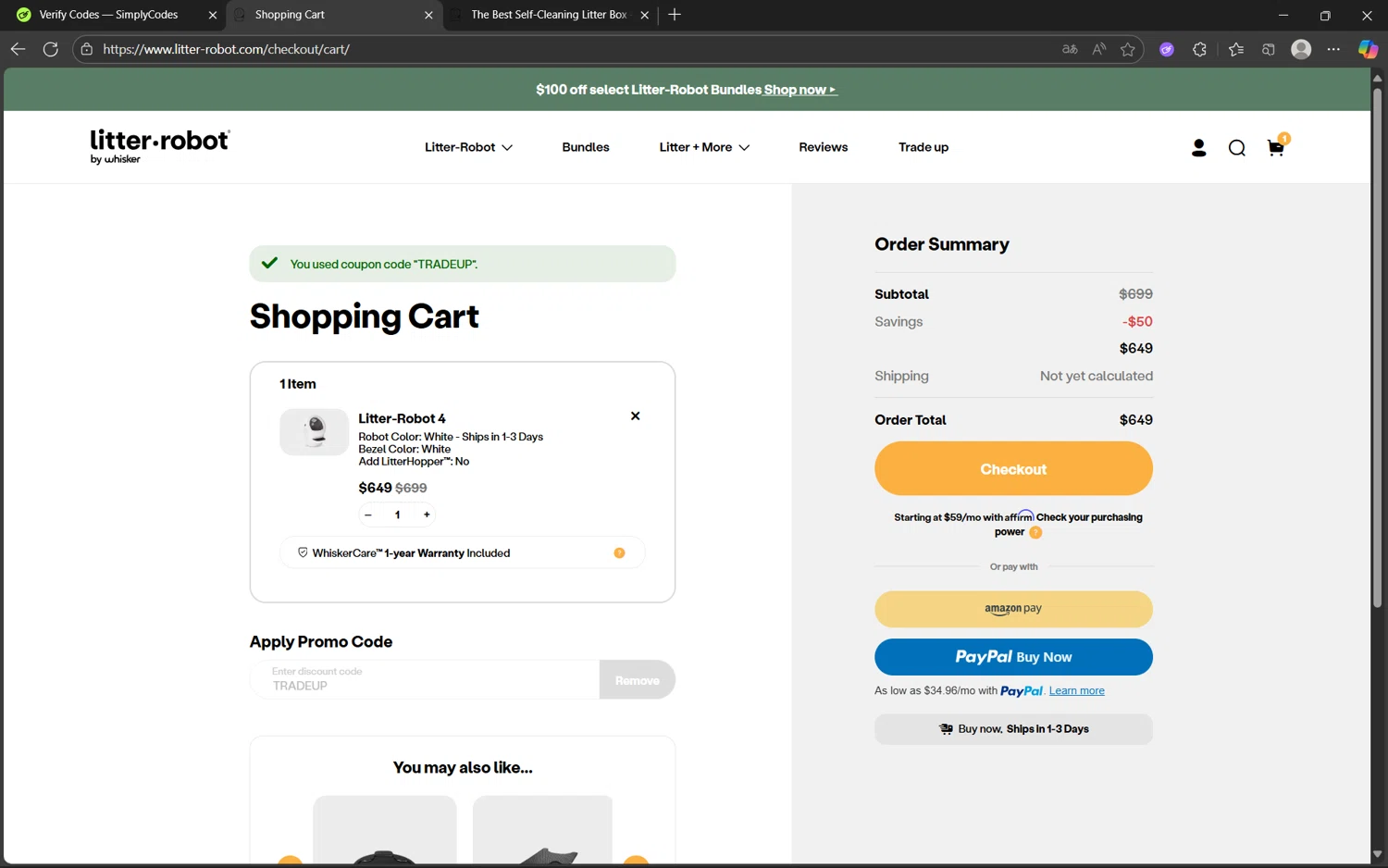Follow the Shop now banner link
Viewport: 1388px width, 868px height.
(x=800, y=90)
